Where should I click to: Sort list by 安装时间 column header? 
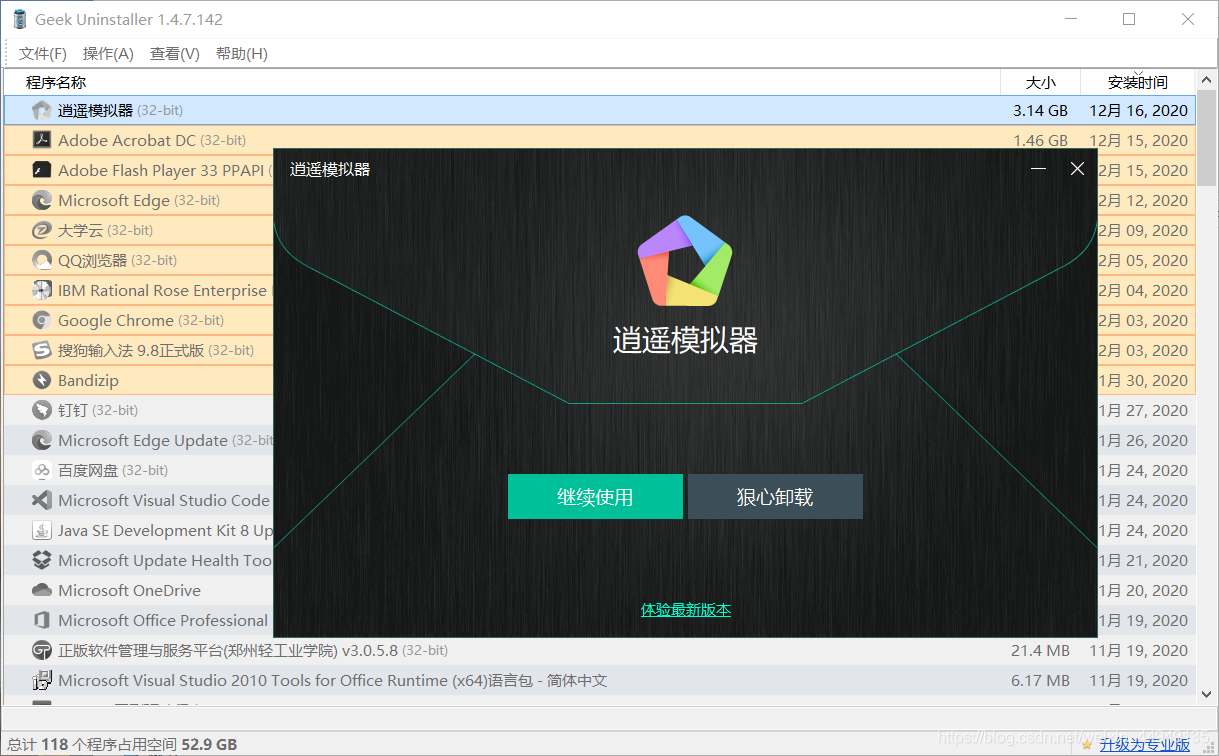pos(1138,82)
